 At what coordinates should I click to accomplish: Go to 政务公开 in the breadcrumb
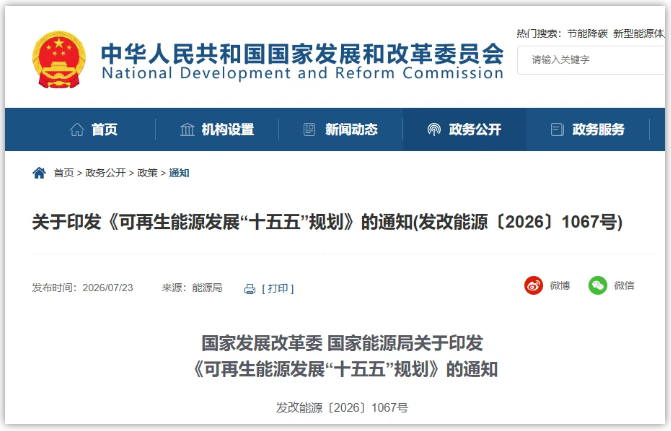coord(105,173)
